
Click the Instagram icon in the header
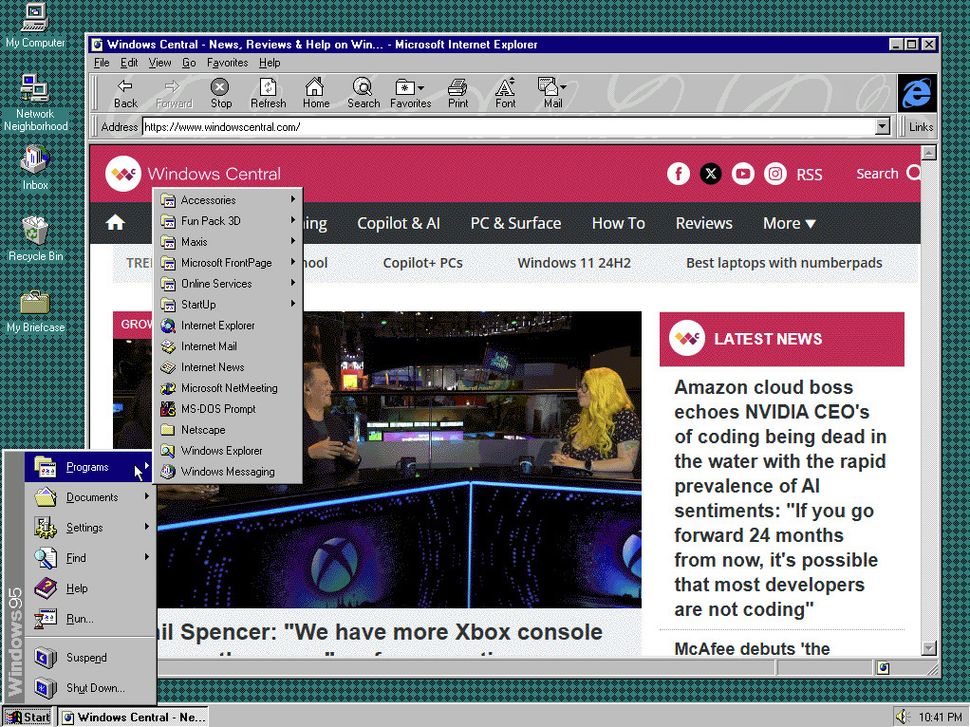pyautogui.click(x=775, y=173)
